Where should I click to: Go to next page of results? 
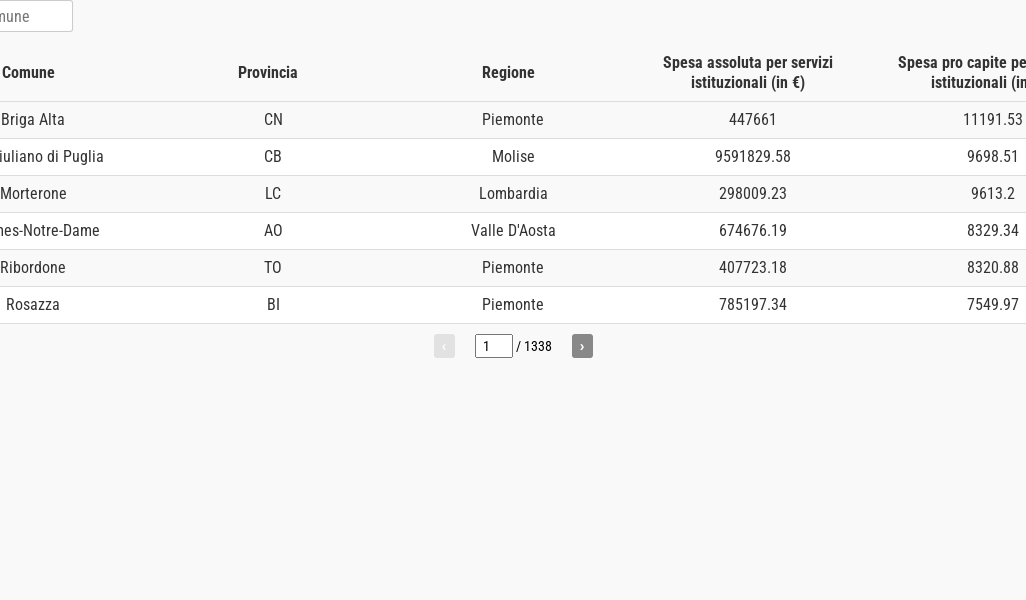582,346
